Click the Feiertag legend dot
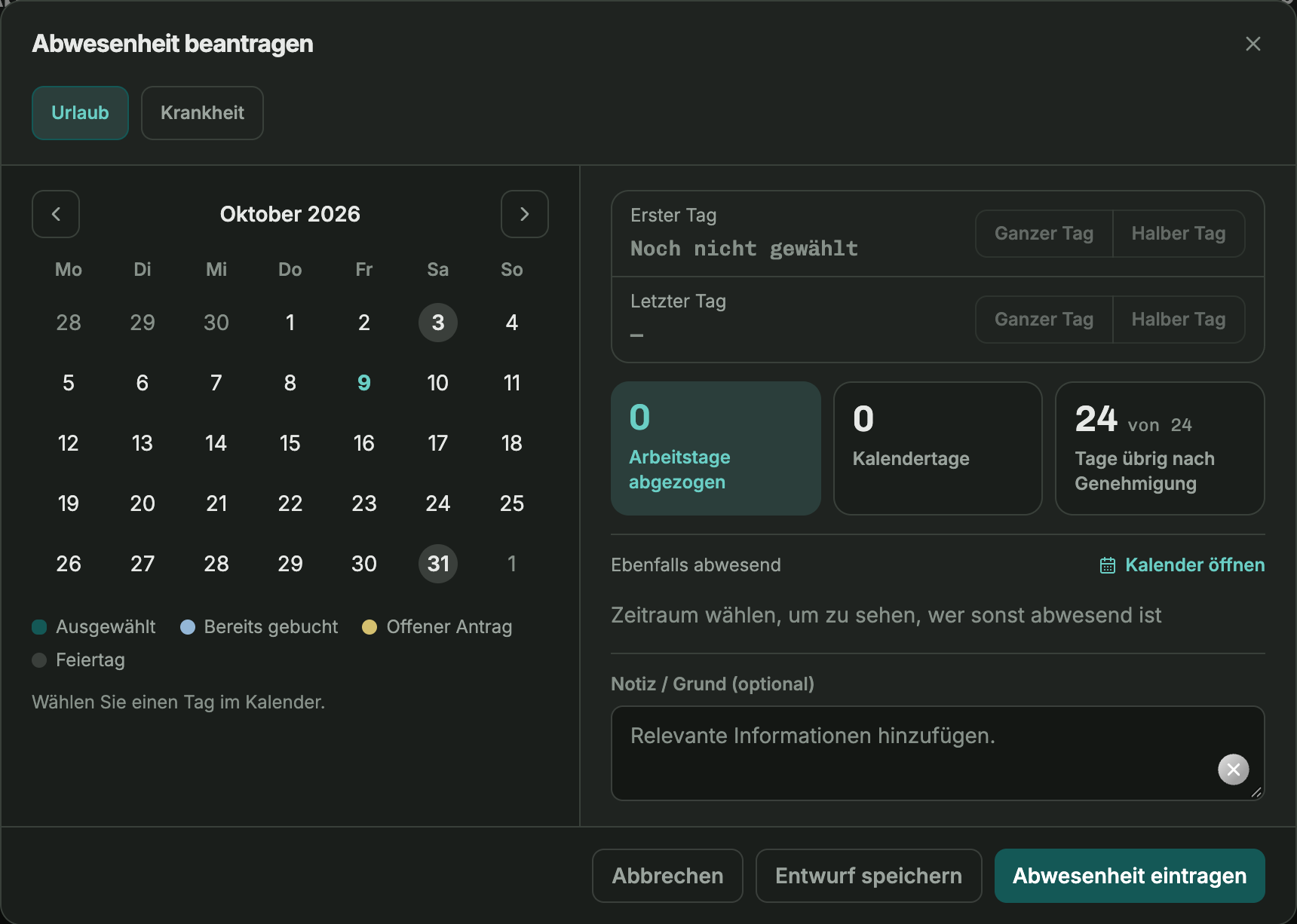Screen dimensions: 1297x924 pyautogui.click(x=39, y=660)
